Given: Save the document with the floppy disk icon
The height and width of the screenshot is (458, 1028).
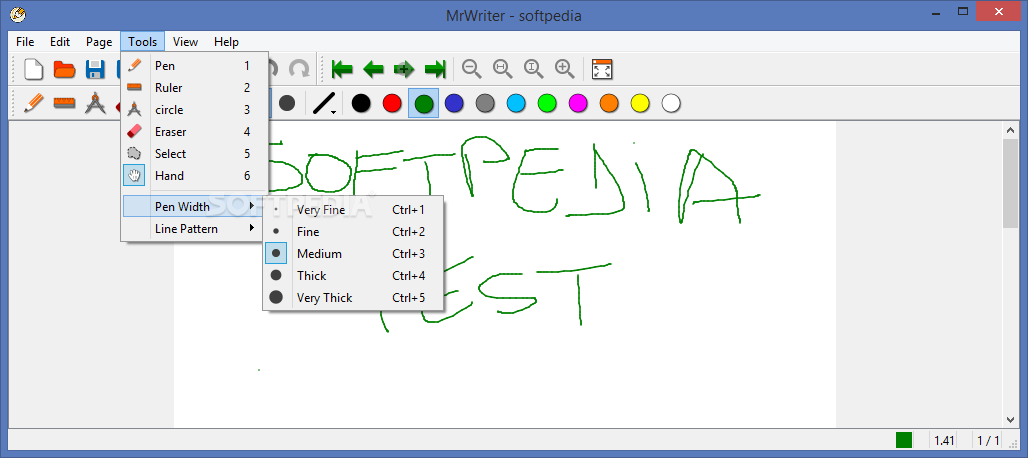Looking at the screenshot, I should (x=96, y=69).
